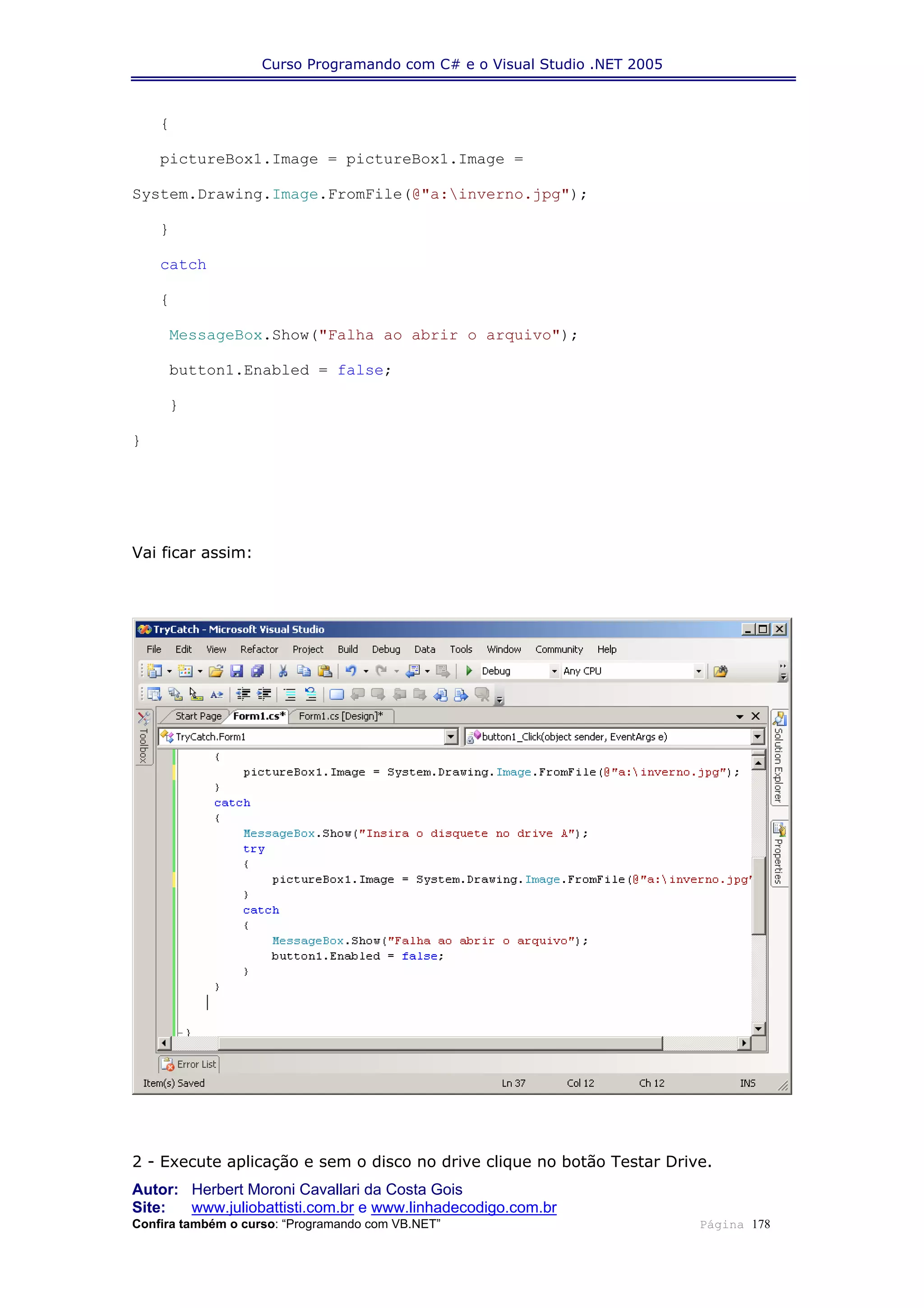Click the vertical scrollbar down arrow
Screen dimensions: 924x1308
point(758,1028)
